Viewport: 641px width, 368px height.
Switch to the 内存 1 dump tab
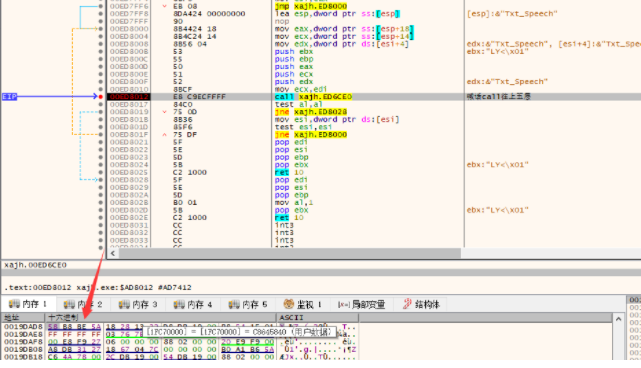28,304
